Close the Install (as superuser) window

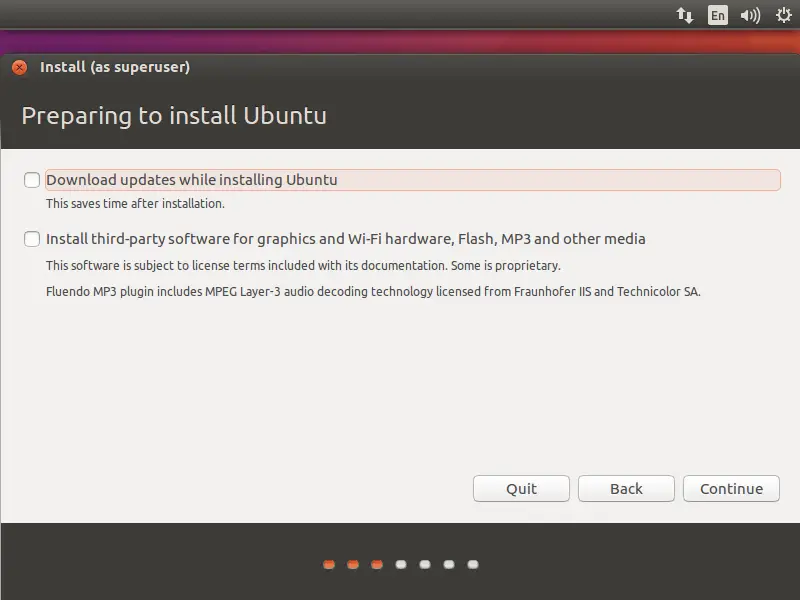(19, 67)
